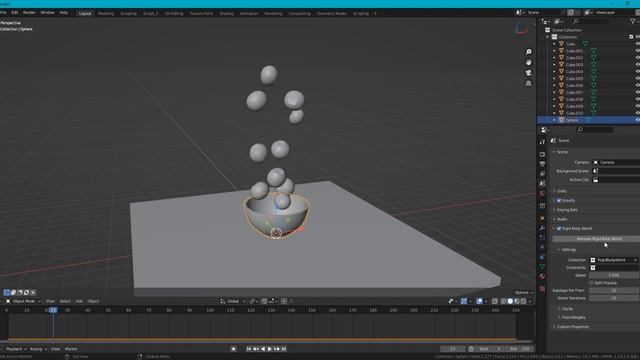This screenshot has width=640, height=360.
Task: Open the Render properties tab icon
Action: coord(542,154)
